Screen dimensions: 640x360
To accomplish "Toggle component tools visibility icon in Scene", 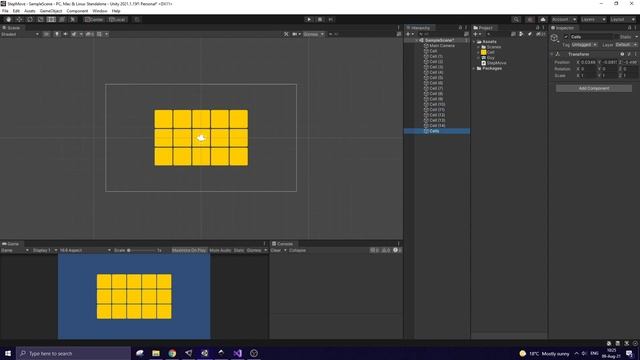I will click(x=286, y=34).
